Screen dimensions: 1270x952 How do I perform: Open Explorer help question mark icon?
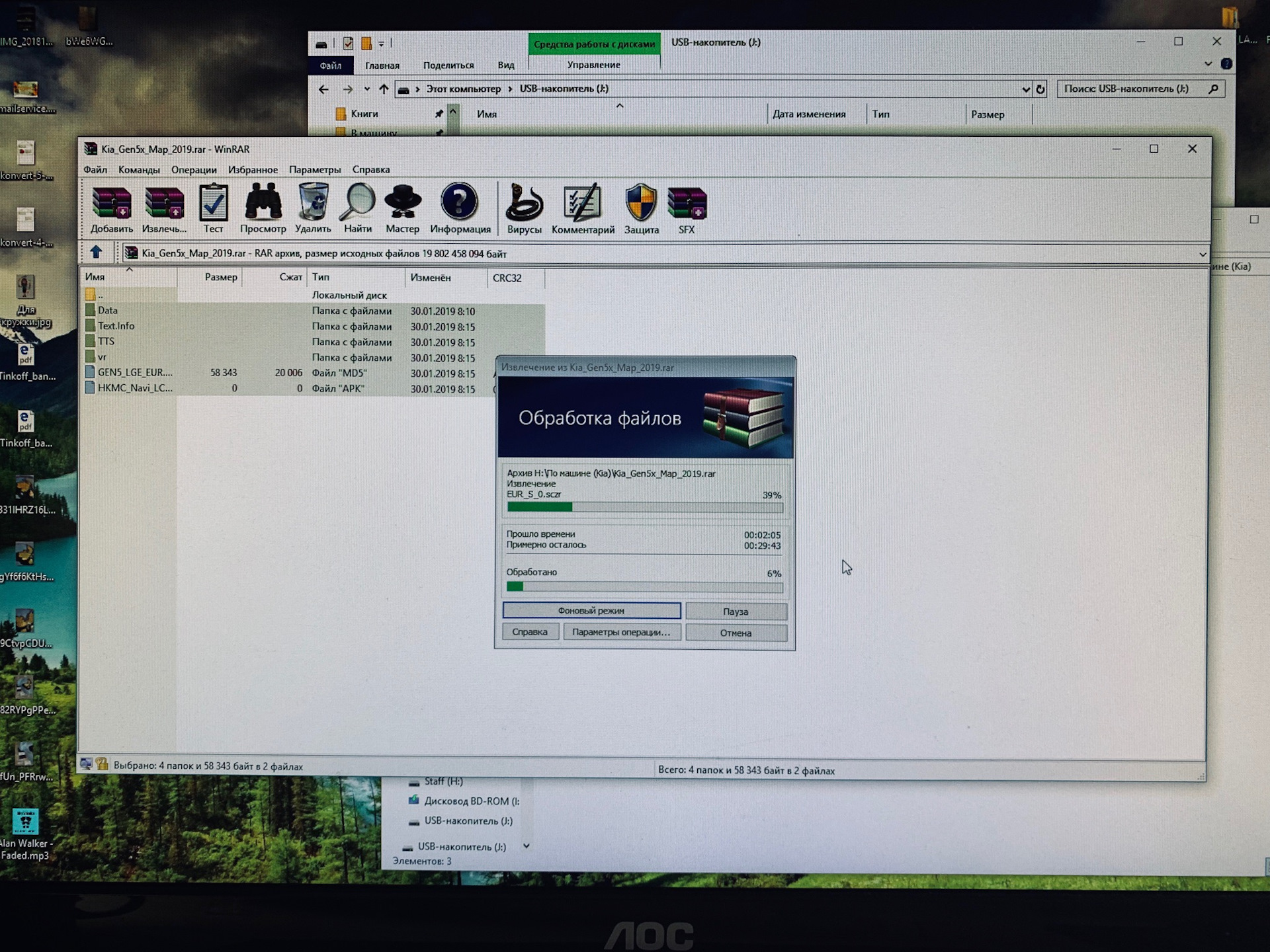point(1226,64)
